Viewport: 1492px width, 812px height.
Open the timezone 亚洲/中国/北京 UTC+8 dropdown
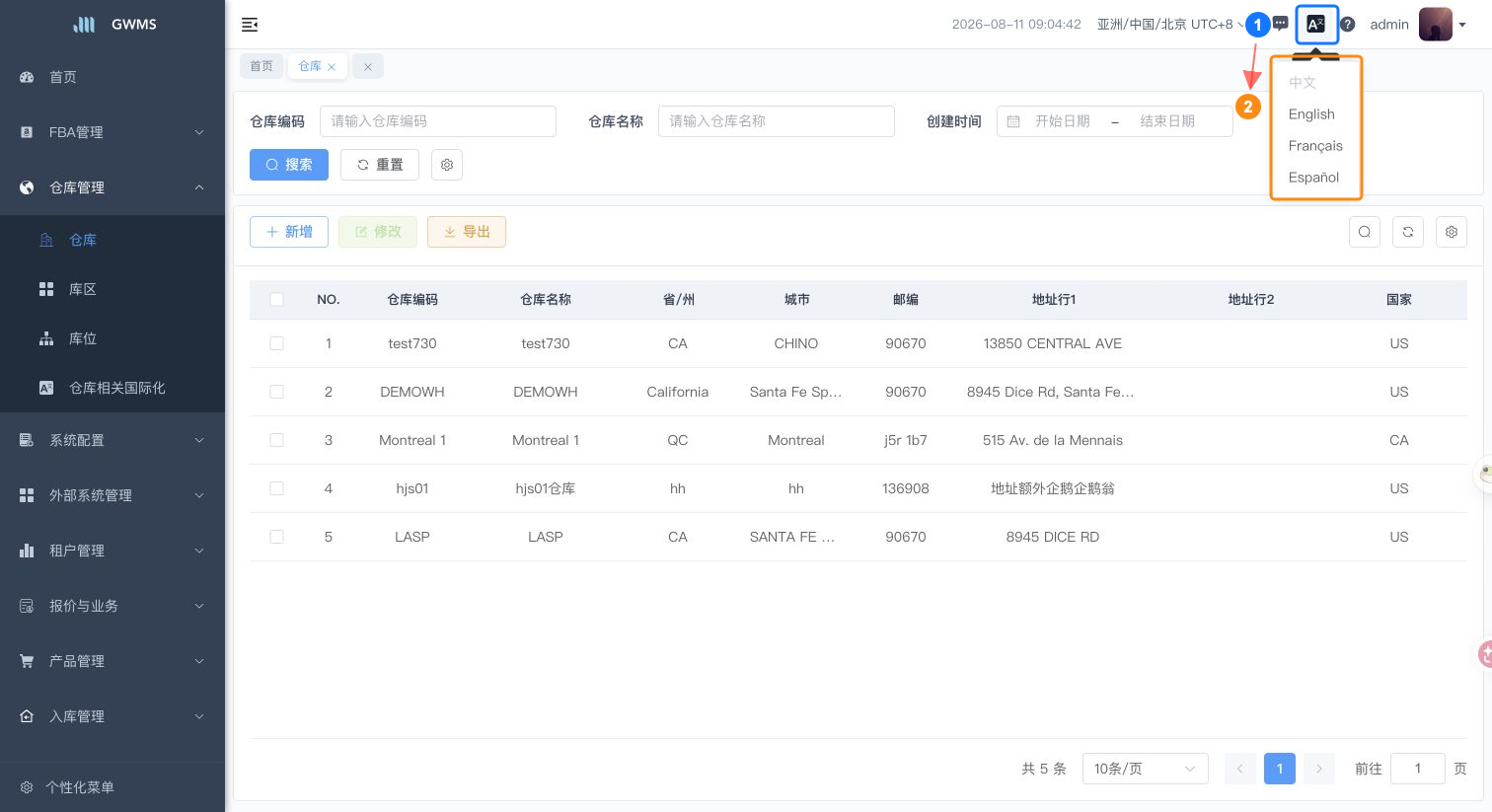pos(1169,25)
